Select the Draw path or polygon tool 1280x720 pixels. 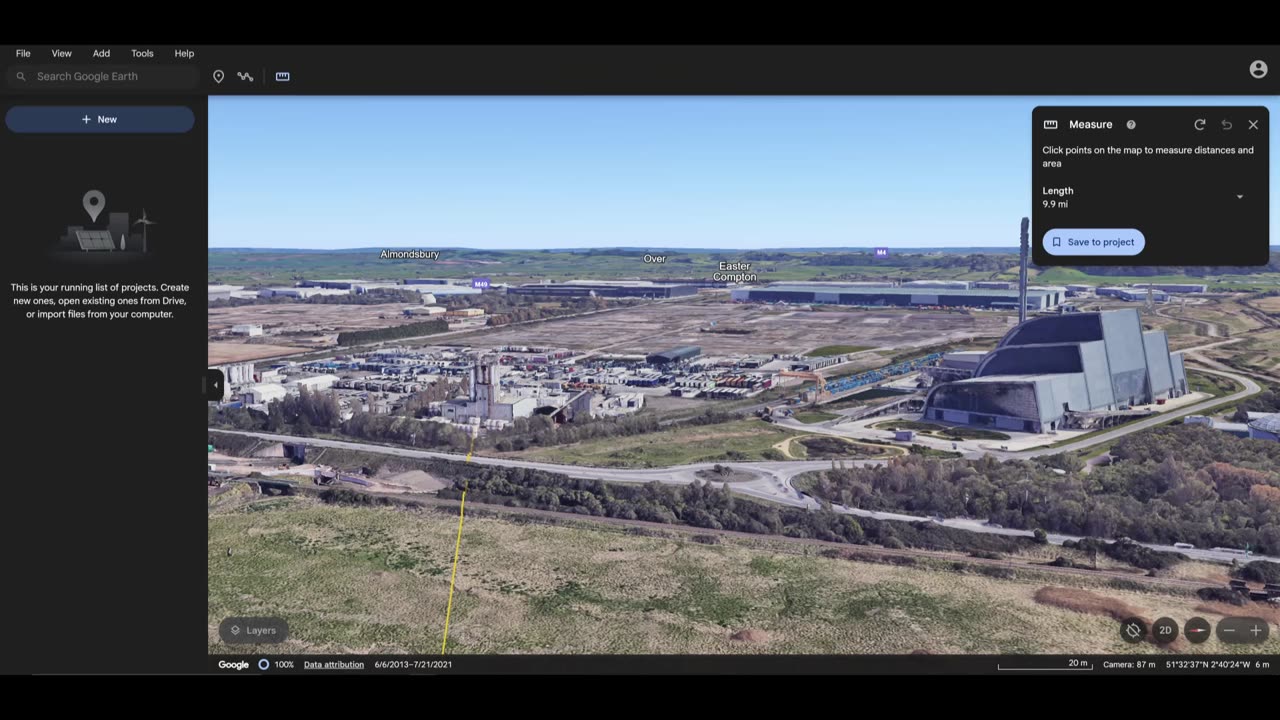click(245, 76)
